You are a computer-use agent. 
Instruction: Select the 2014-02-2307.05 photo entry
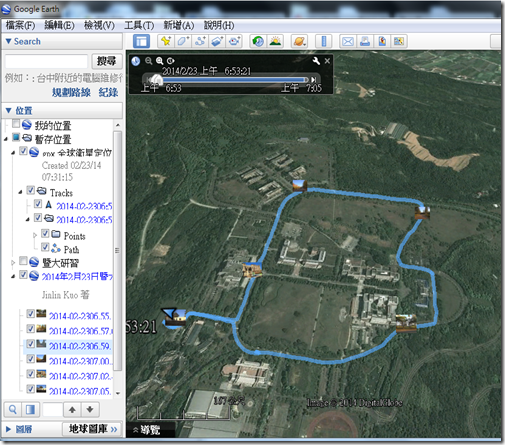pyautogui.click(x=80, y=391)
